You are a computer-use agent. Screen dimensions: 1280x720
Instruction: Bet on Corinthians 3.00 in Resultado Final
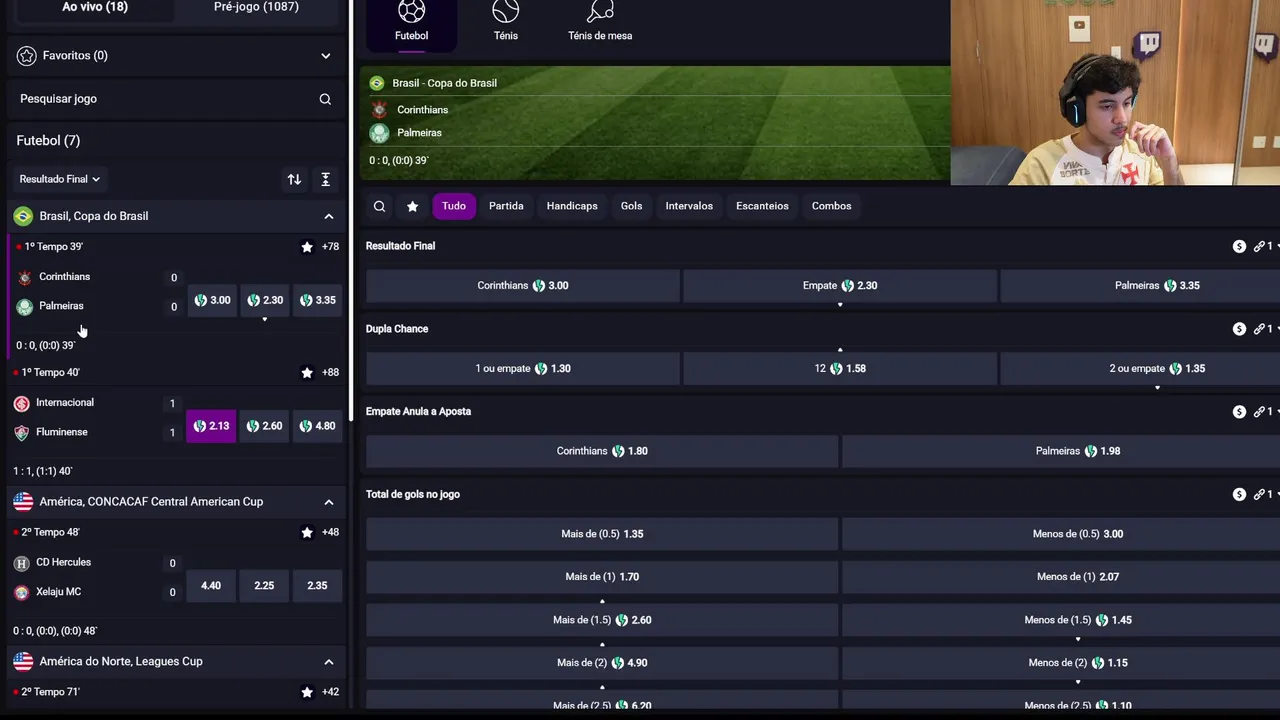(522, 286)
